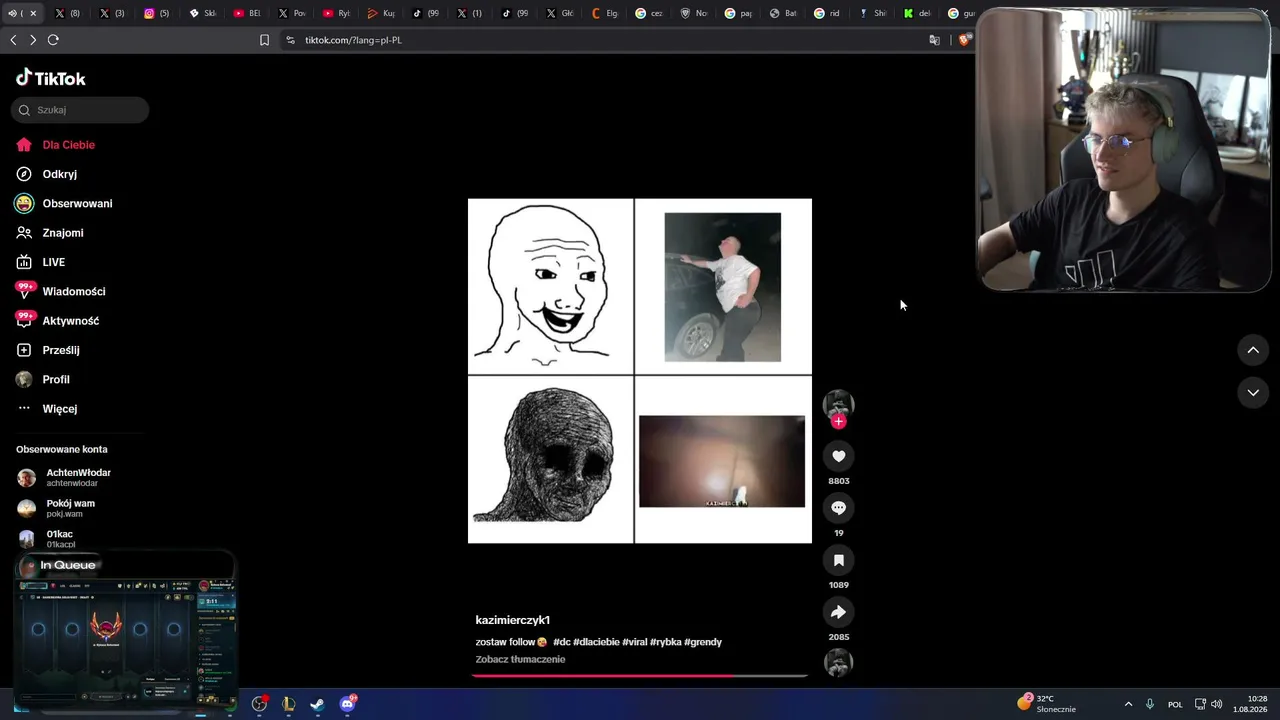This screenshot has width=1280, height=720.
Task: Click the microphone tray icon
Action: 1150,704
